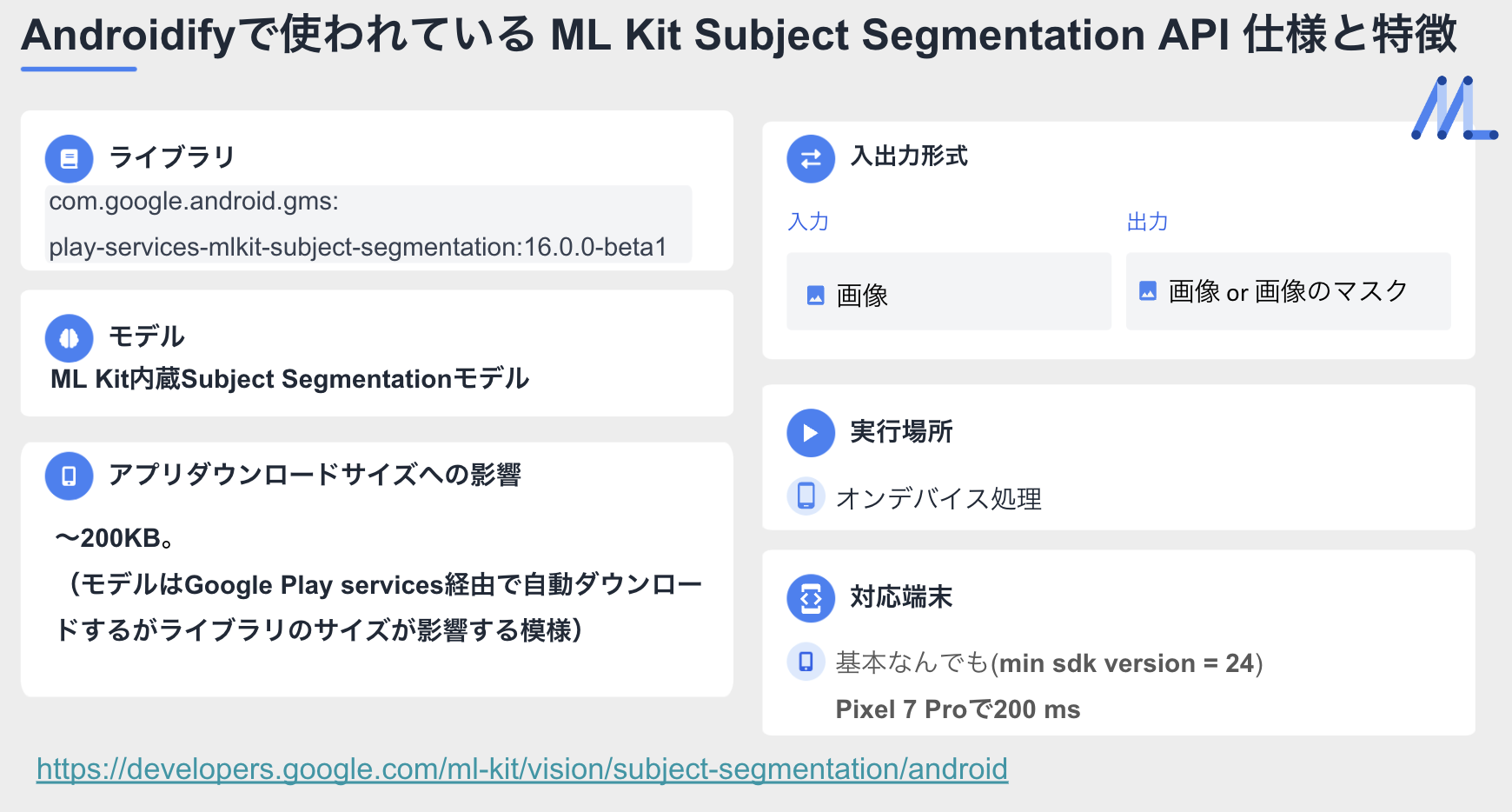
Task: Click the Pixel 7 Proで200 ms text
Action: [x=958, y=709]
